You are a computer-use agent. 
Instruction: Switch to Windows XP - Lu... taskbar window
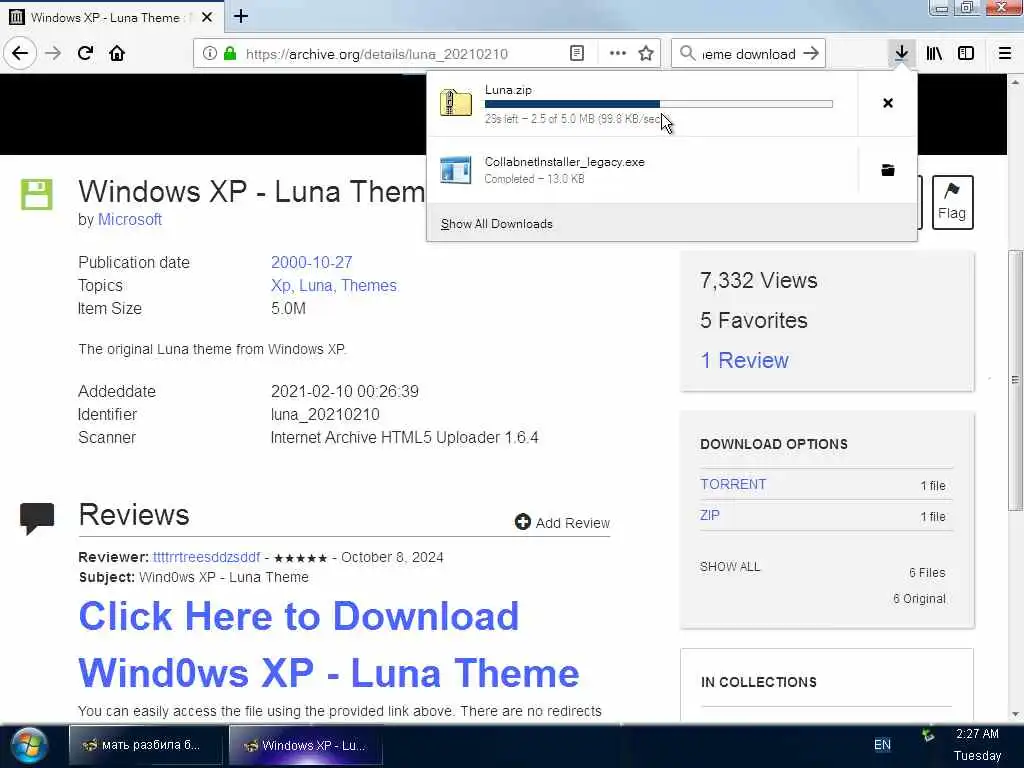point(306,745)
